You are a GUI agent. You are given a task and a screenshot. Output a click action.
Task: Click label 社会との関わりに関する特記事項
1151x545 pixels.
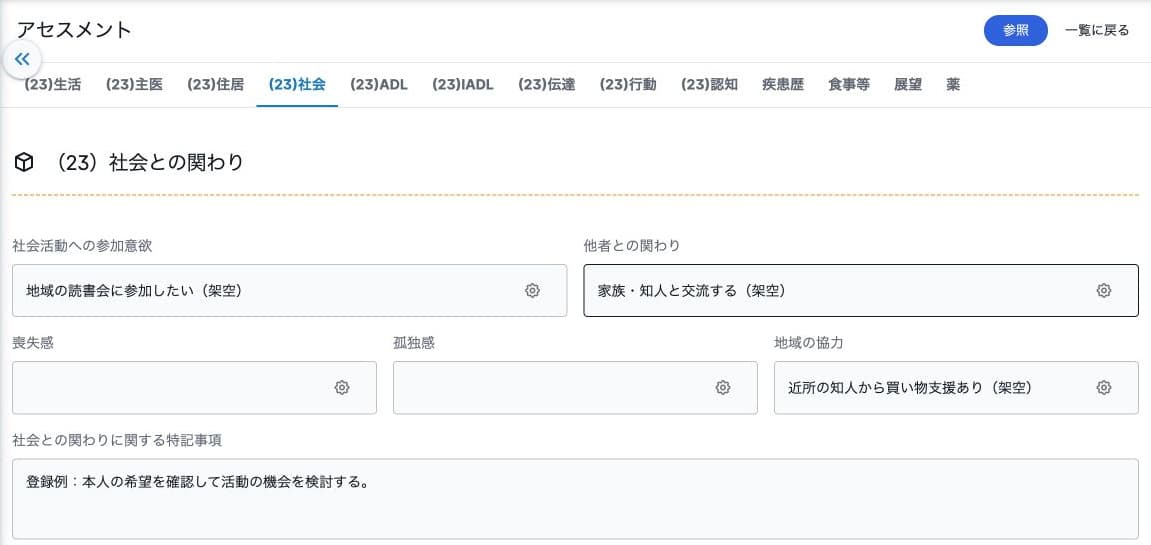117,440
